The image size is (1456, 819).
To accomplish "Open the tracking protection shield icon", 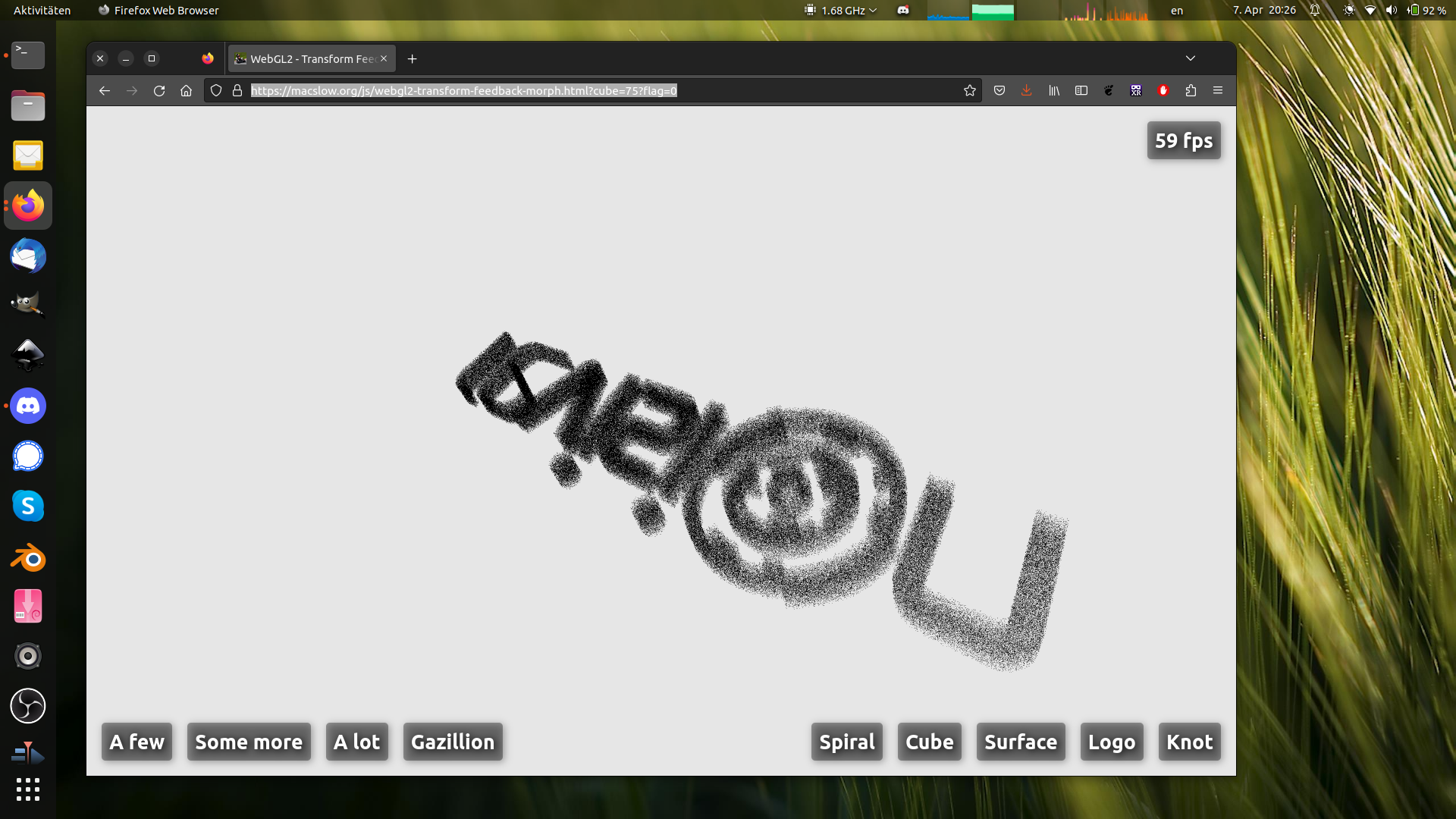I will [x=216, y=91].
